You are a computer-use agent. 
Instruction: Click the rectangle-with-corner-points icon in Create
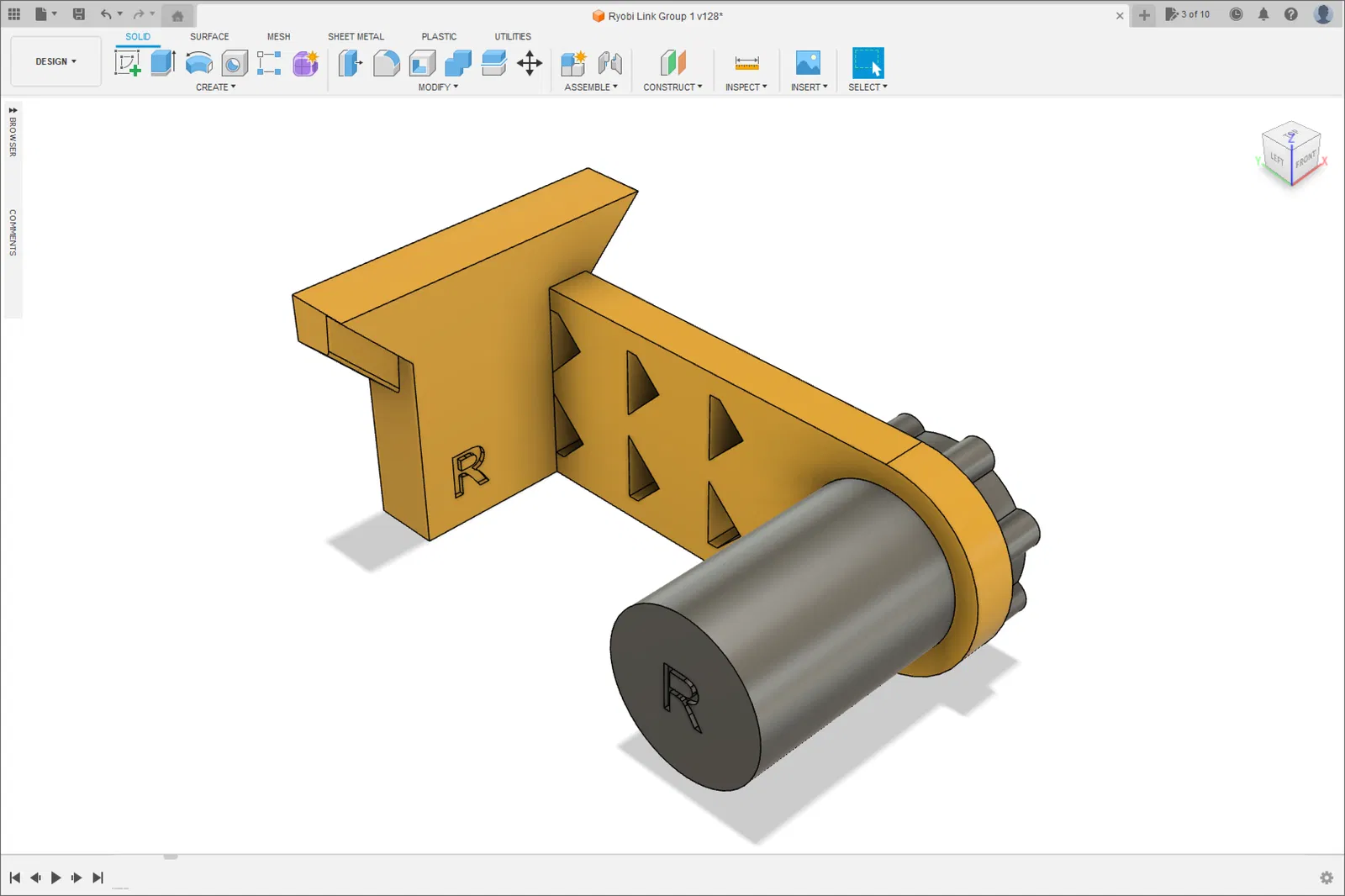[269, 63]
